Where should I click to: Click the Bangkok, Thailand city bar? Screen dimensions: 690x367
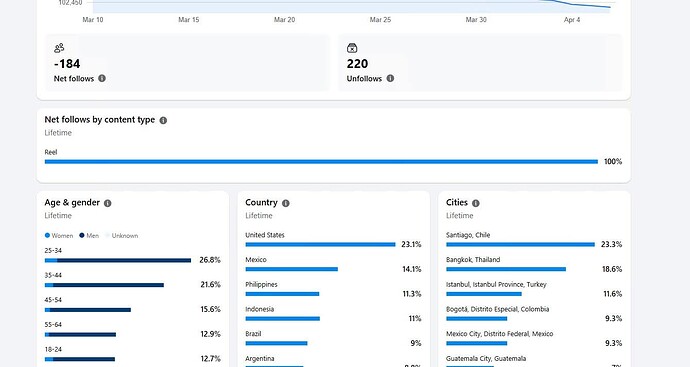pos(506,269)
